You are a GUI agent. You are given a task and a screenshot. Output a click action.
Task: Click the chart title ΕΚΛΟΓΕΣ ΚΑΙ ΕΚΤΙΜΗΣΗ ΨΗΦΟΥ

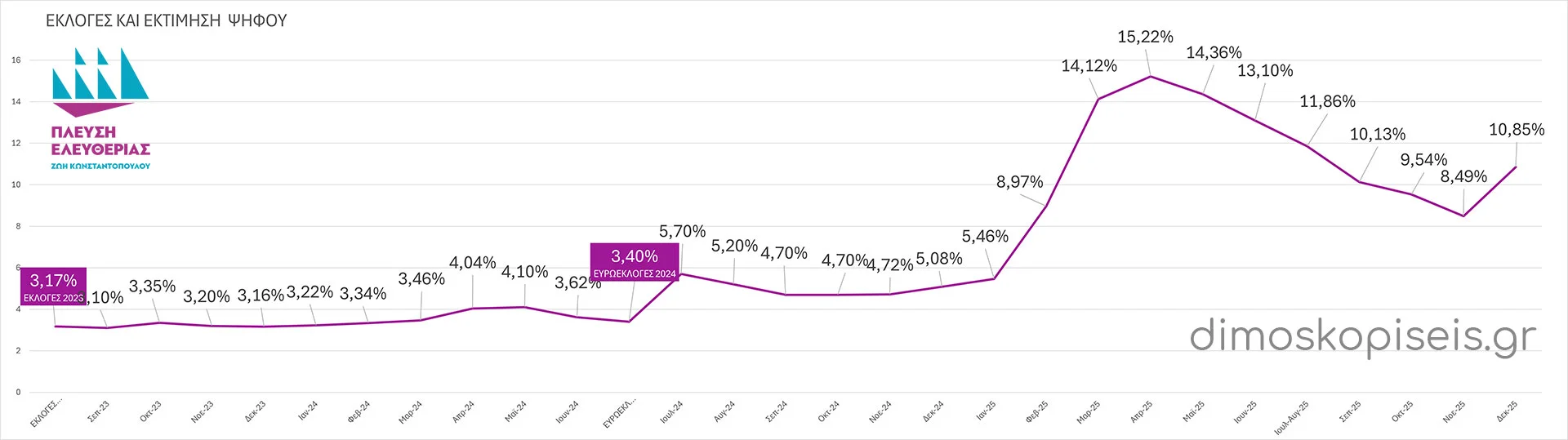coord(167,21)
